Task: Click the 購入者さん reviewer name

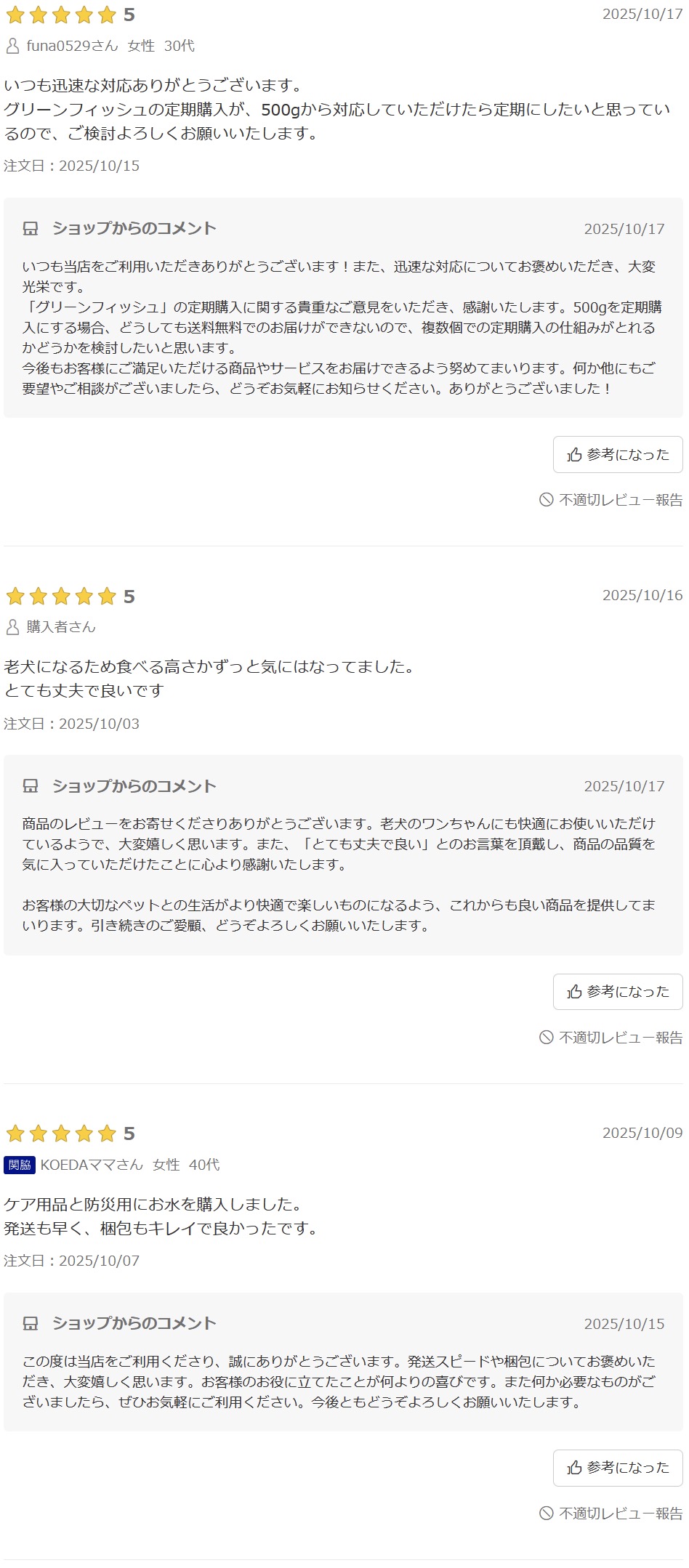Action: (x=61, y=626)
